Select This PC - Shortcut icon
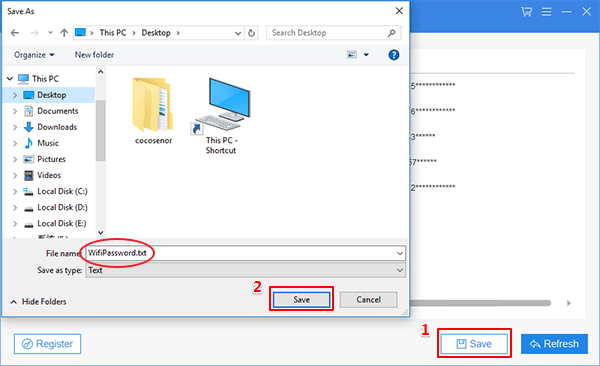The height and width of the screenshot is (366, 600). click(x=221, y=116)
